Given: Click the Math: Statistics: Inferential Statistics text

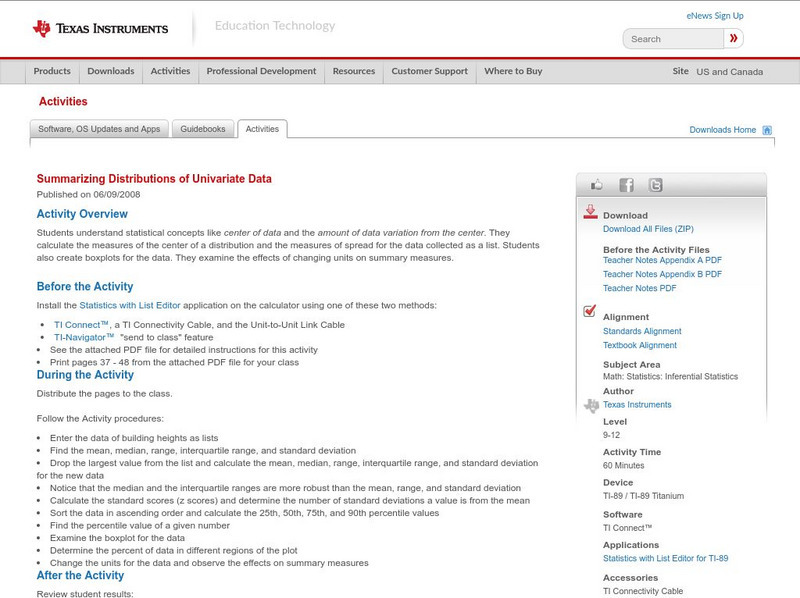Looking at the screenshot, I should 670,377.
